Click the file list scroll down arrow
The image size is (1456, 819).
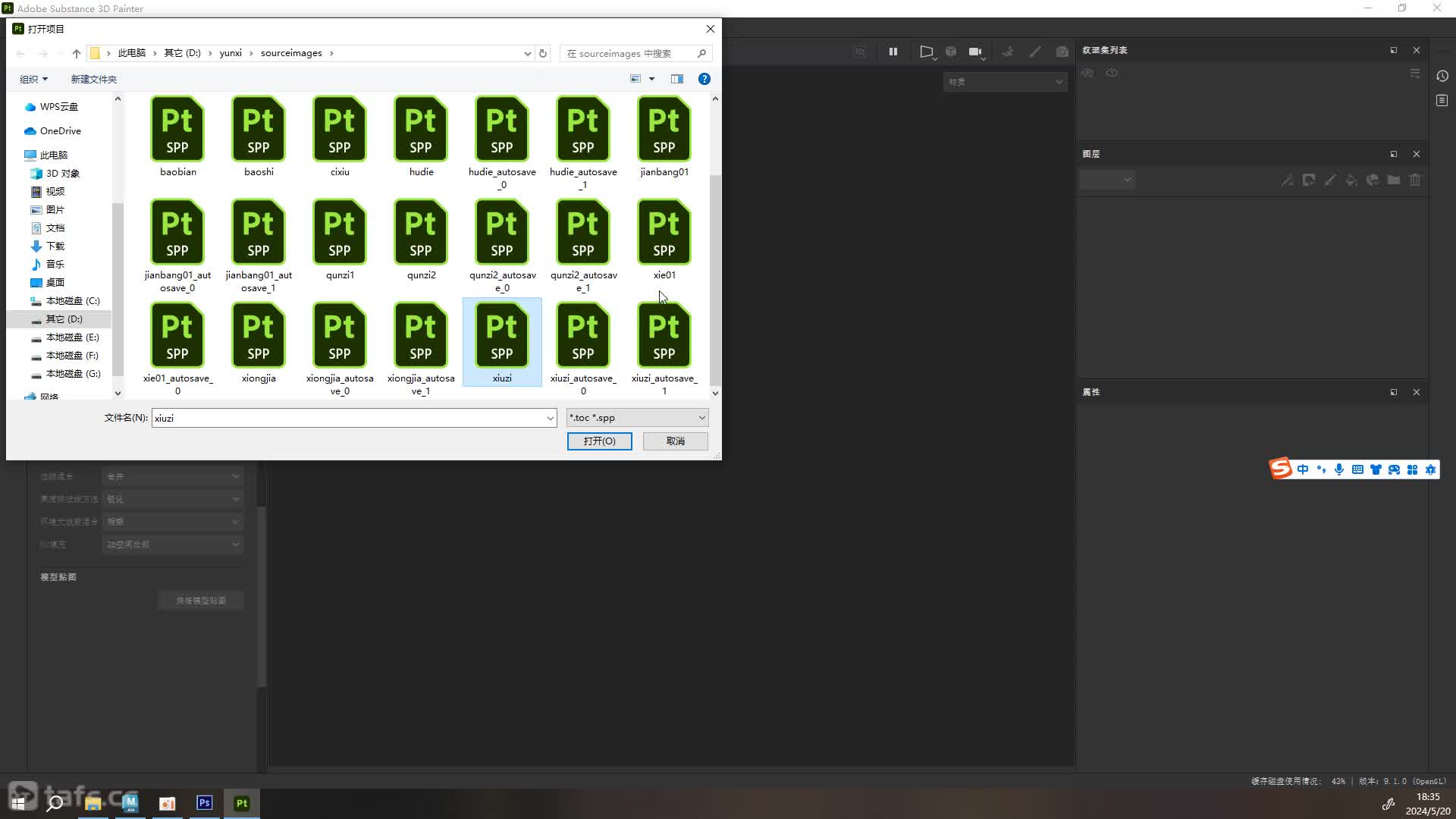(715, 393)
